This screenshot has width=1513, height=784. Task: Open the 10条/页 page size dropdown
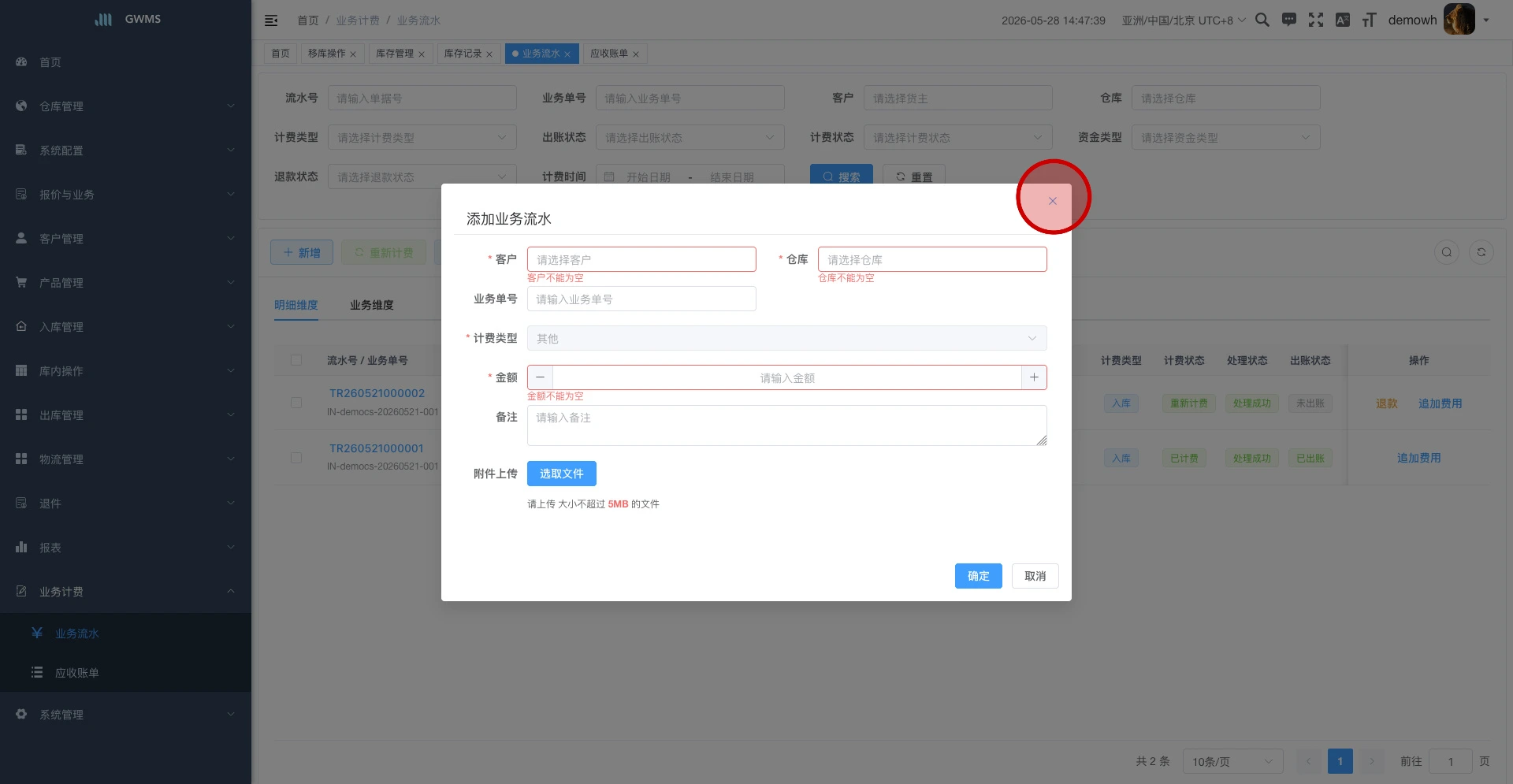(1233, 761)
